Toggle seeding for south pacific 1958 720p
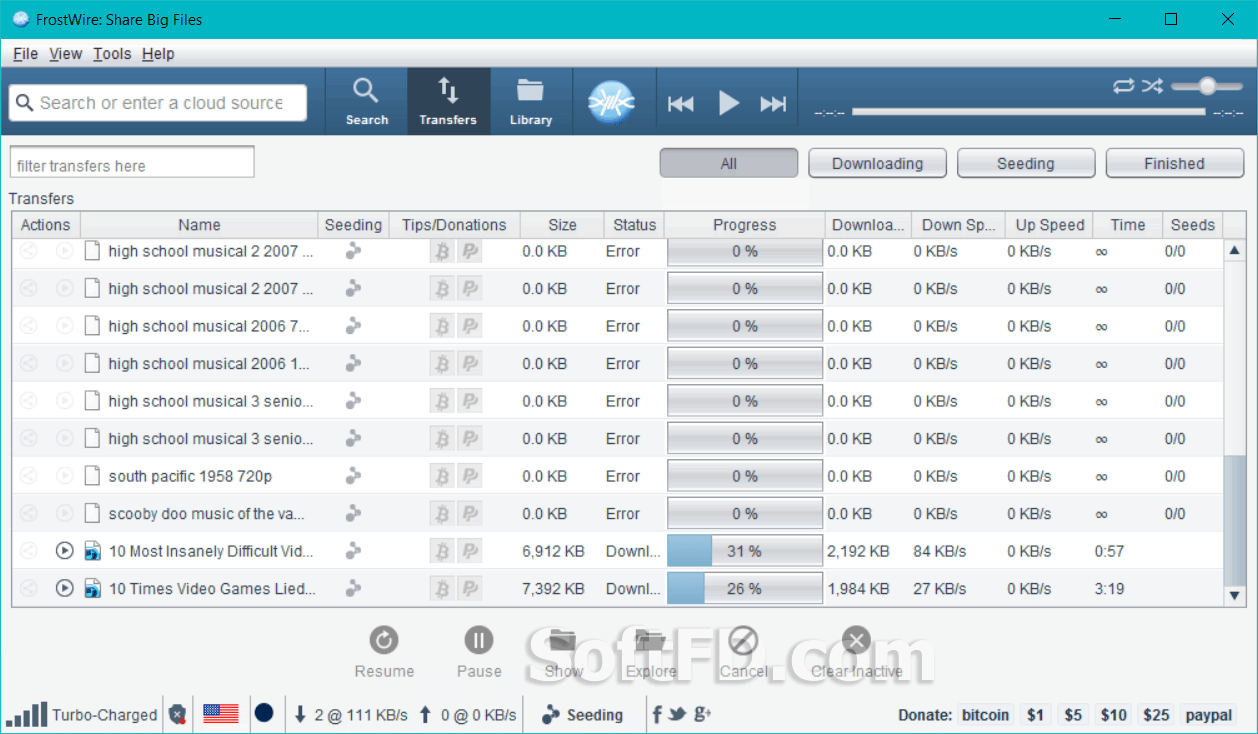This screenshot has height=734, width=1258. coord(353,476)
